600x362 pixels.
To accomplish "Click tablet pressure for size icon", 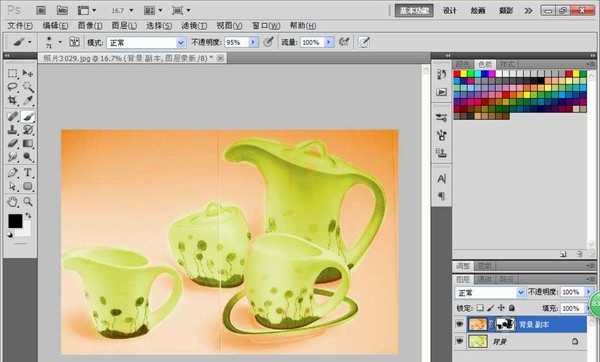I will [364, 42].
